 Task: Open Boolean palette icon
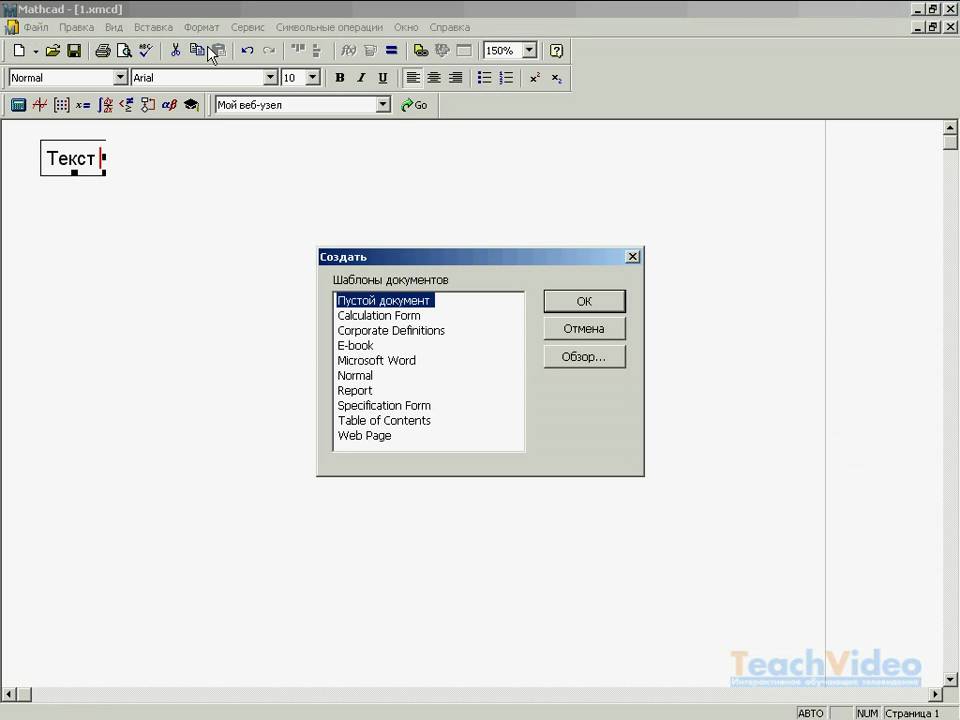126,105
